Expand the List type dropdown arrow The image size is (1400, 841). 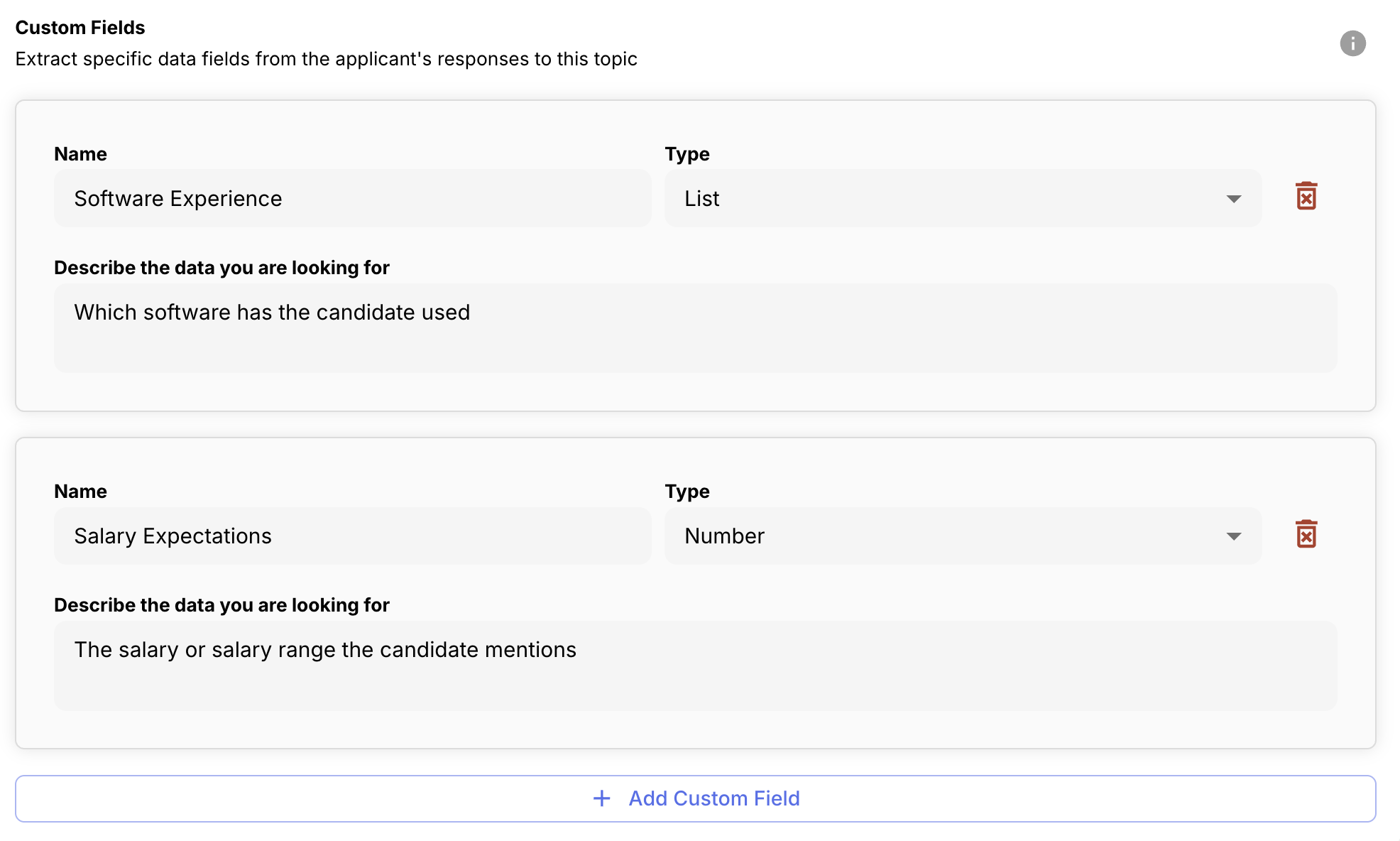[x=1234, y=199]
